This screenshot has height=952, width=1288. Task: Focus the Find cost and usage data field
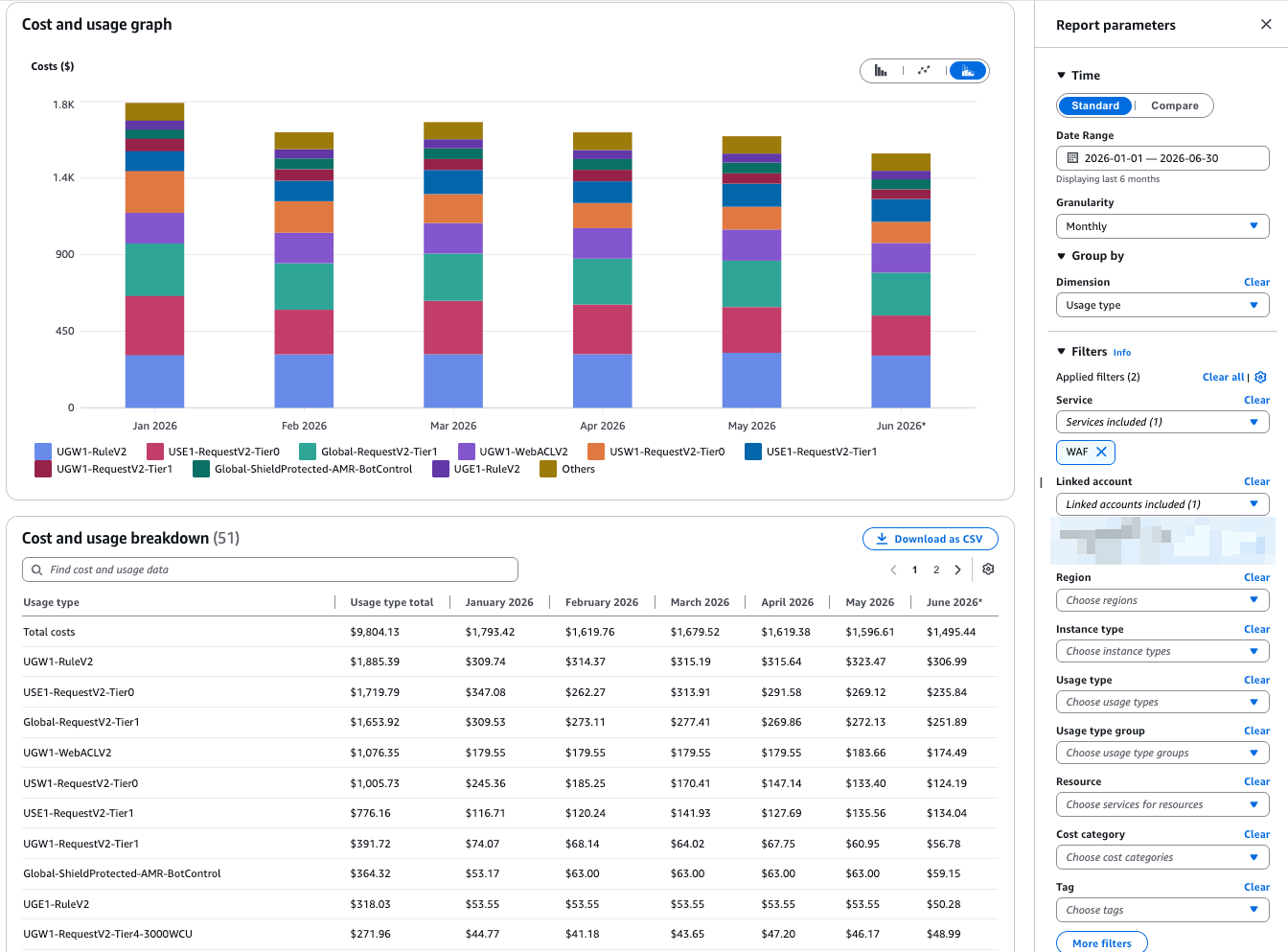coord(270,569)
